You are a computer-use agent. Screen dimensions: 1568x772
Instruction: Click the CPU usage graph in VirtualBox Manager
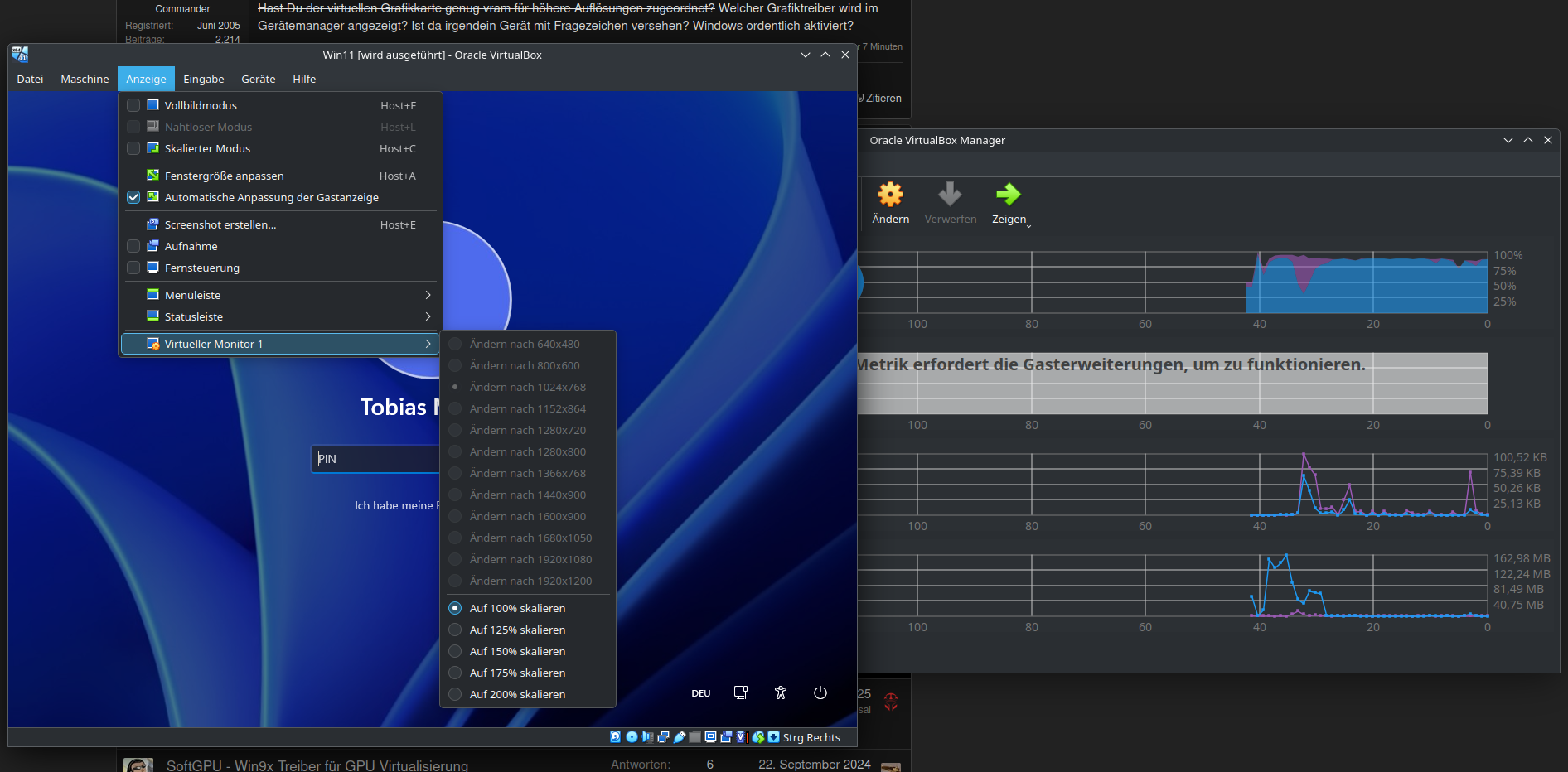tap(1173, 282)
